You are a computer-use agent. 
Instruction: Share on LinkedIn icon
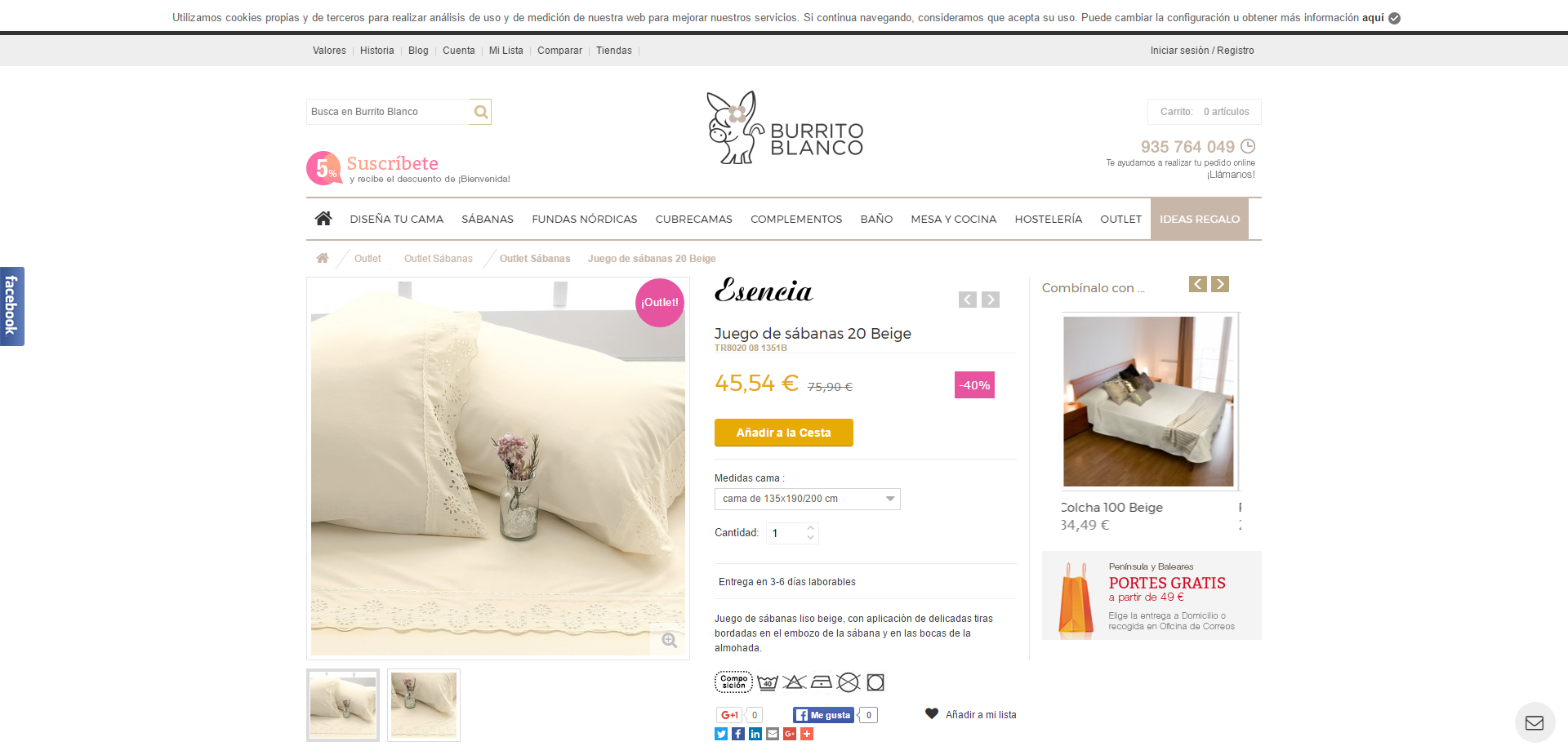pos(755,734)
